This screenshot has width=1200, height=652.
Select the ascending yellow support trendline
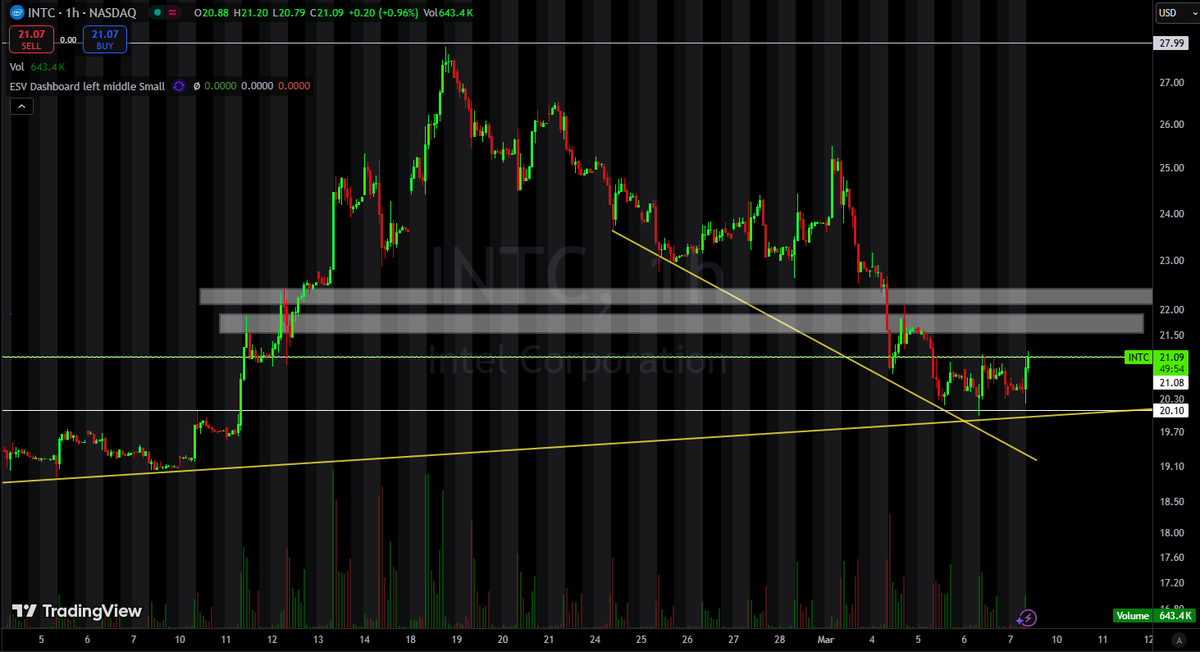pyautogui.click(x=576, y=445)
